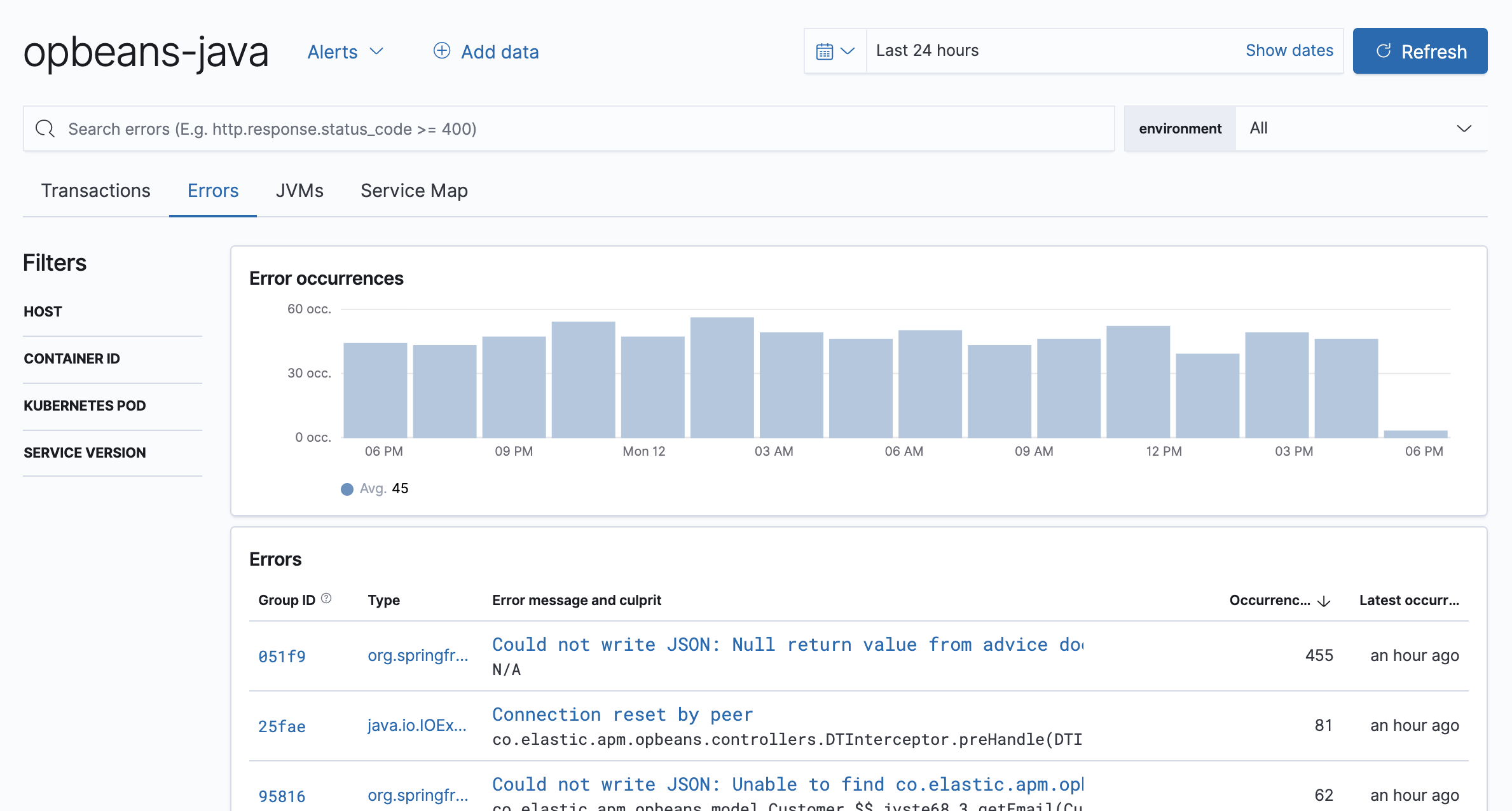The height and width of the screenshot is (811, 1512).
Task: Click the search magnifier icon
Action: [45, 129]
